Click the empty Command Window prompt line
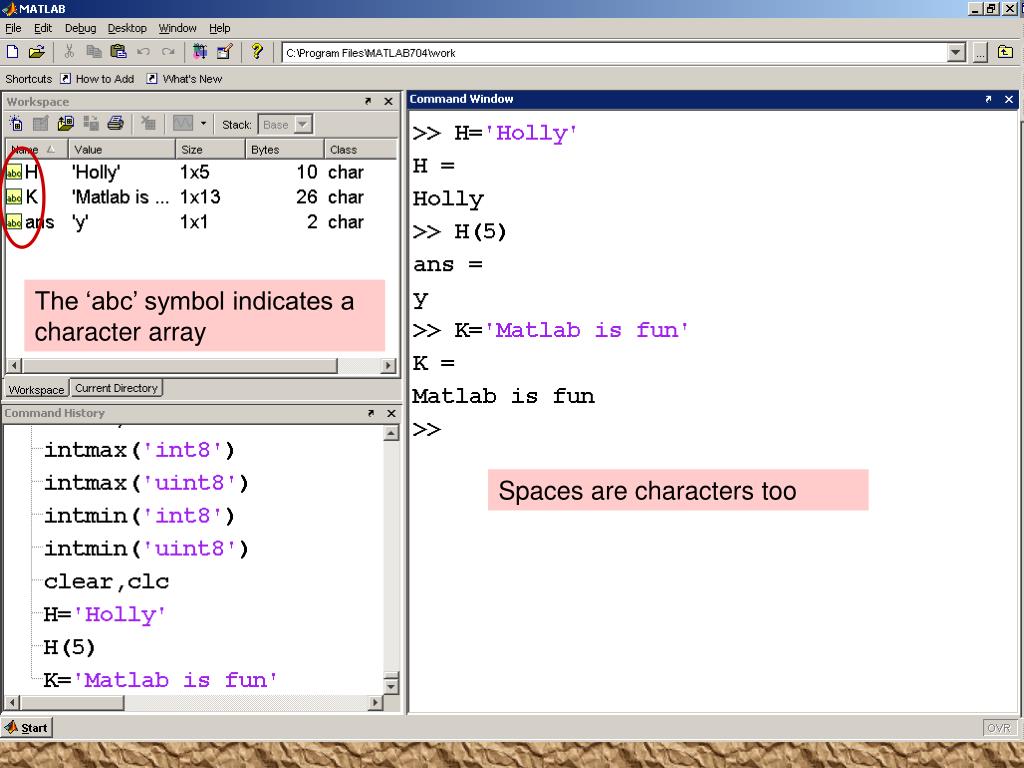This screenshot has height=768, width=1024. [x=712, y=430]
